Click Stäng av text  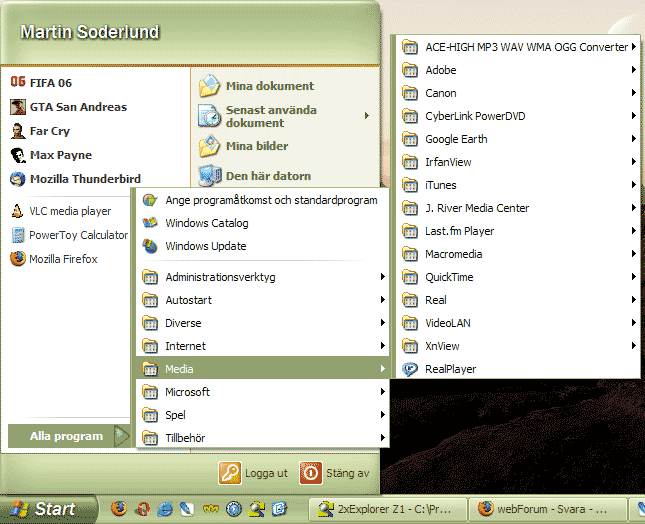click(348, 473)
